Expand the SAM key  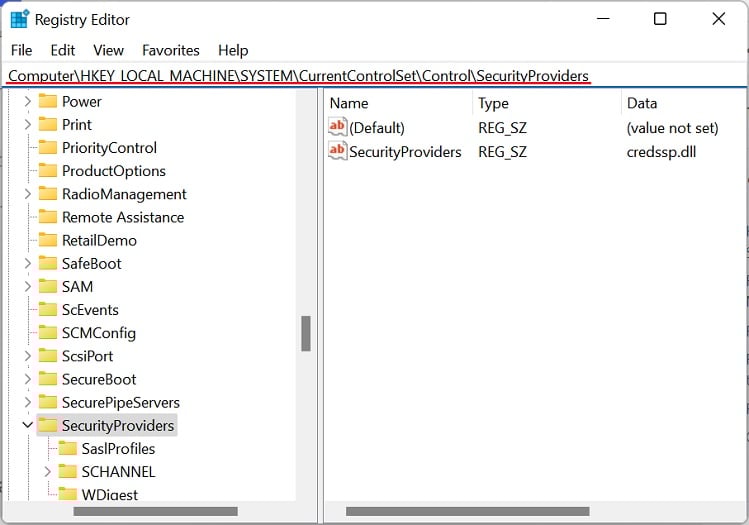coord(27,286)
